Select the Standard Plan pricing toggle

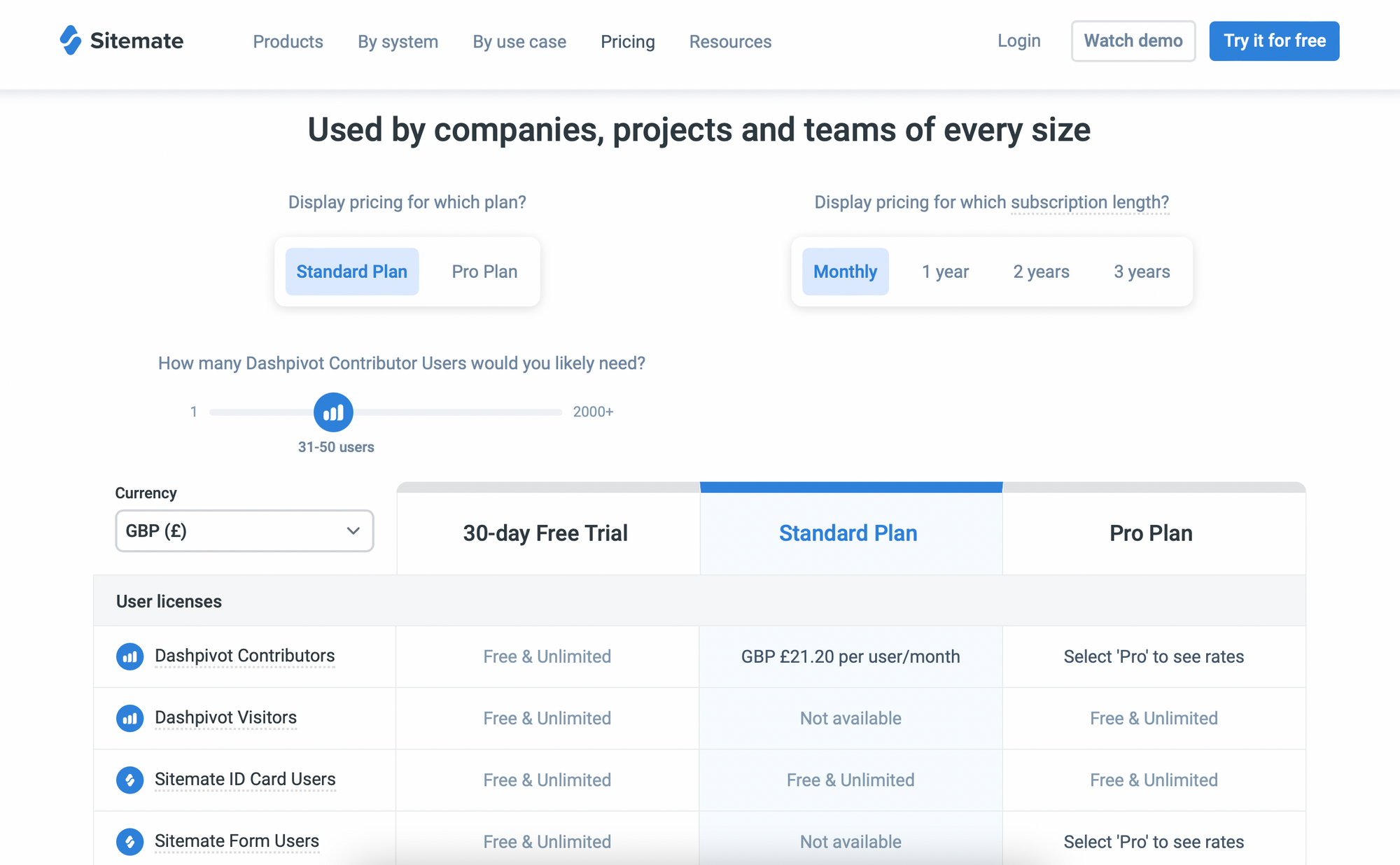(352, 272)
